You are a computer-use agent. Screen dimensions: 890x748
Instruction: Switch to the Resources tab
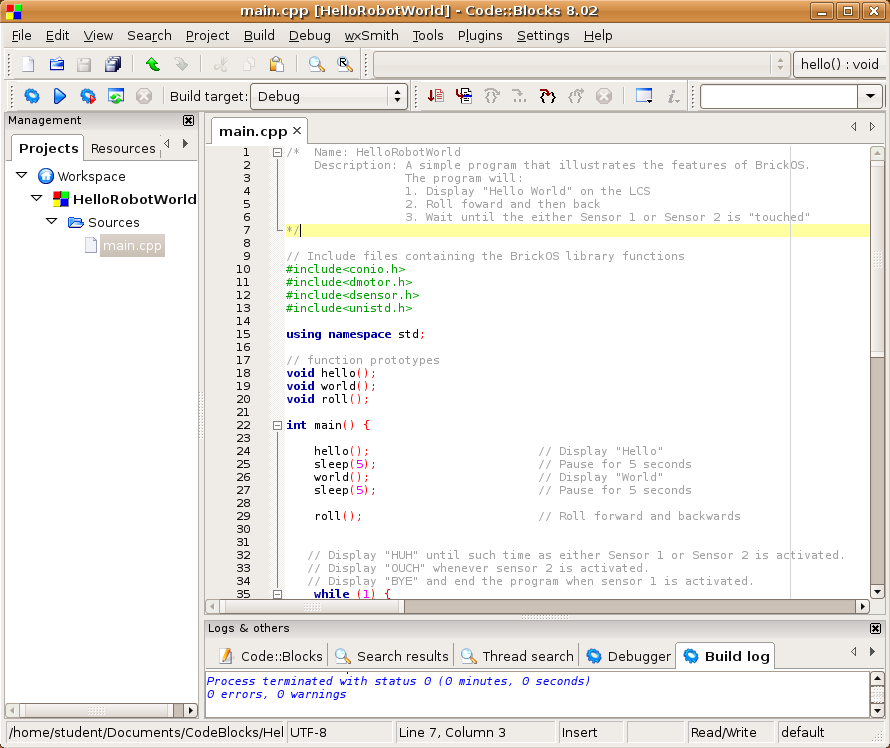coord(123,148)
